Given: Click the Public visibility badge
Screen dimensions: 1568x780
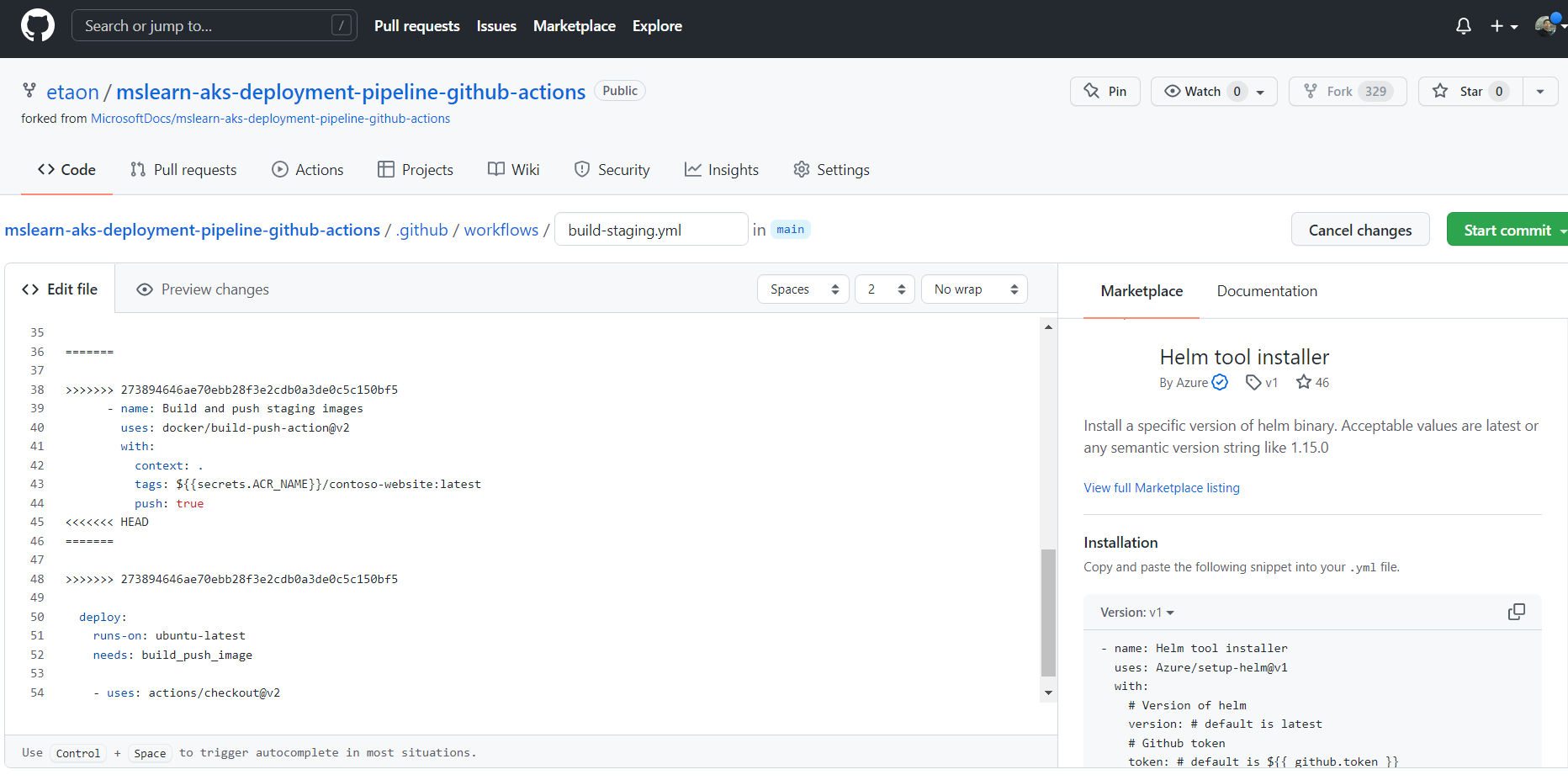Looking at the screenshot, I should coord(620,91).
